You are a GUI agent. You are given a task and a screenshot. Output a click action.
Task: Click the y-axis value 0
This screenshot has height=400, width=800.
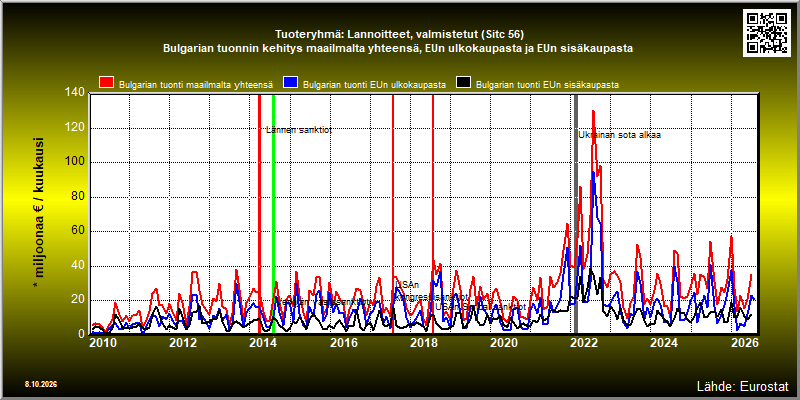82,334
